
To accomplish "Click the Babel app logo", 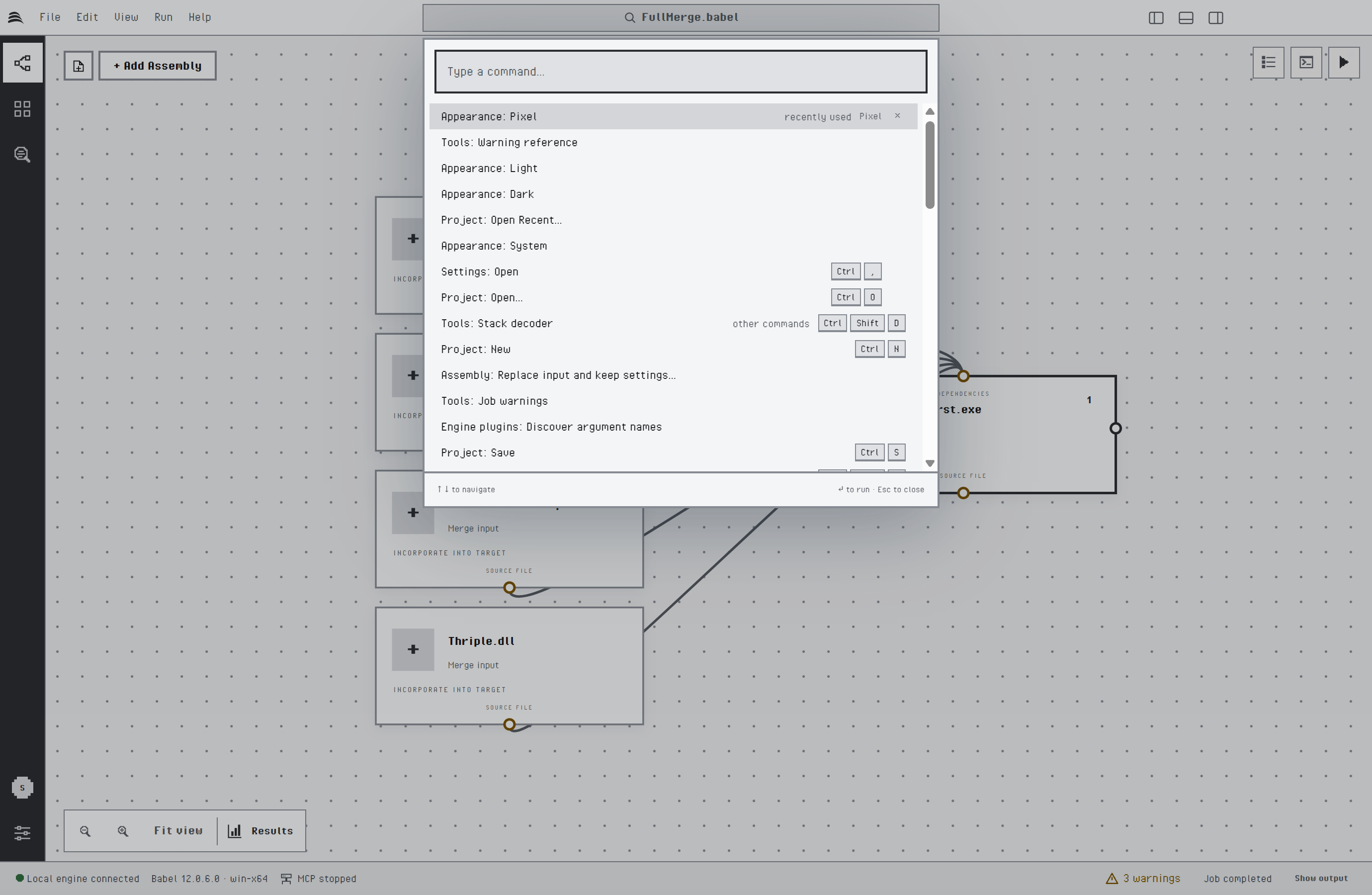I will 15,17.
